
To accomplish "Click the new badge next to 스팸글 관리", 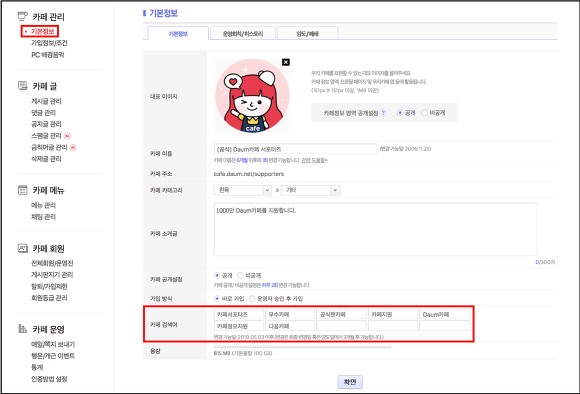I will pyautogui.click(x=67, y=136).
